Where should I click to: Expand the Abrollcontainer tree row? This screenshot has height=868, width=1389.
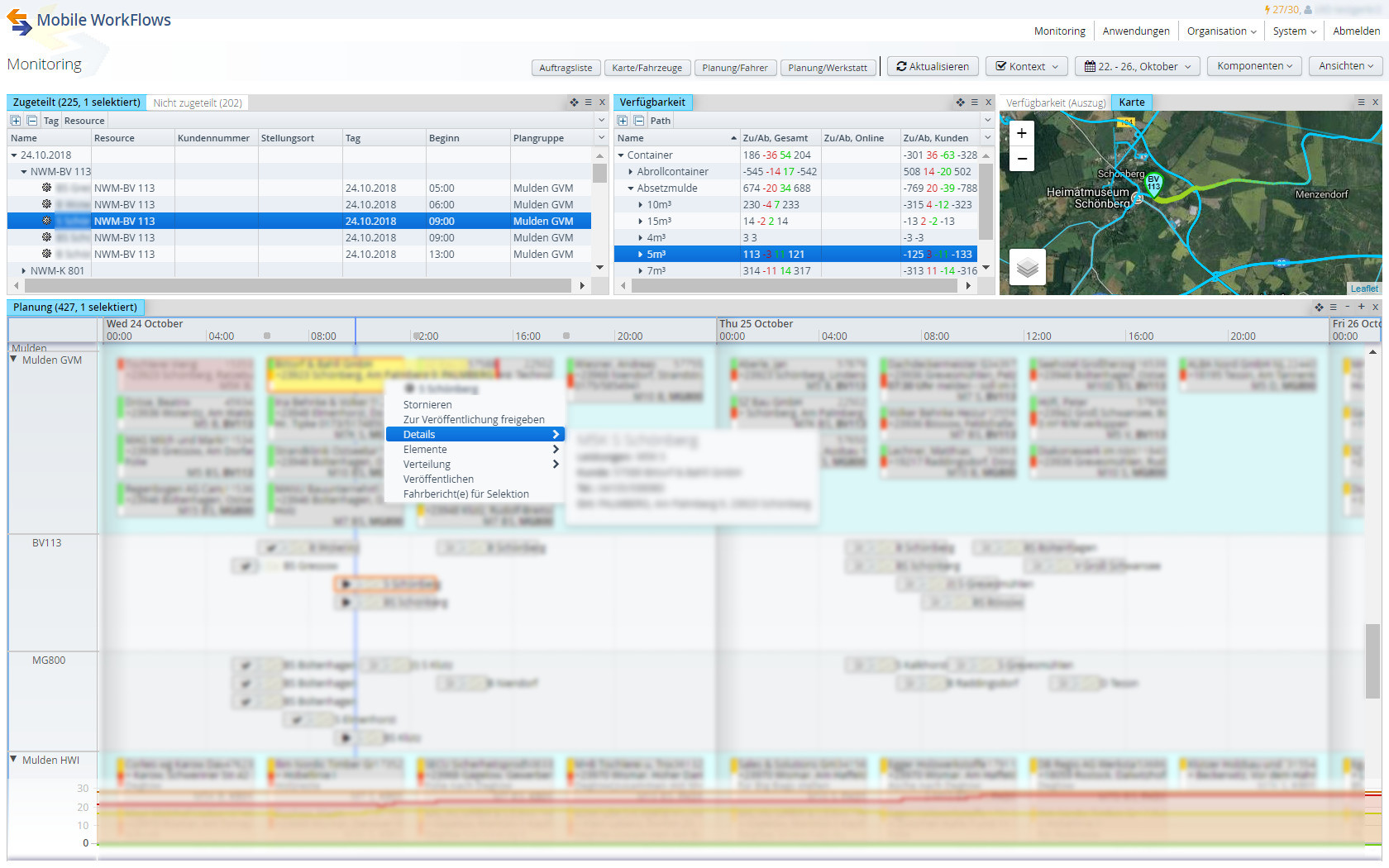coord(631,172)
